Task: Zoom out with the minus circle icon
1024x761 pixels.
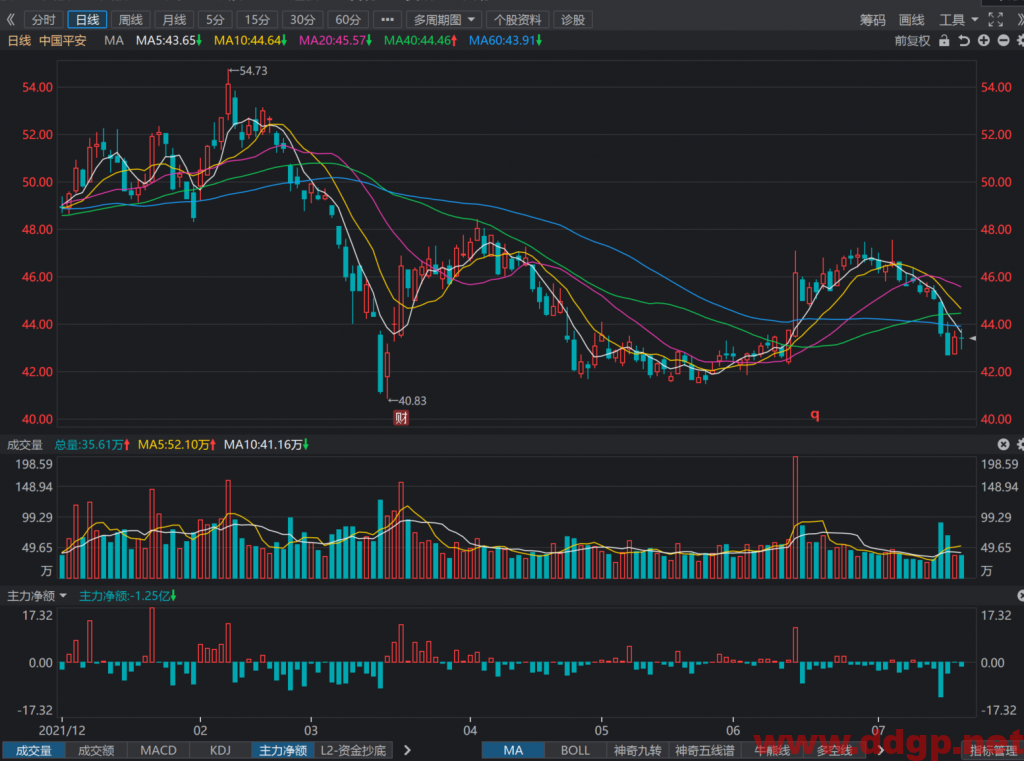Action: pyautogui.click(x=1004, y=40)
